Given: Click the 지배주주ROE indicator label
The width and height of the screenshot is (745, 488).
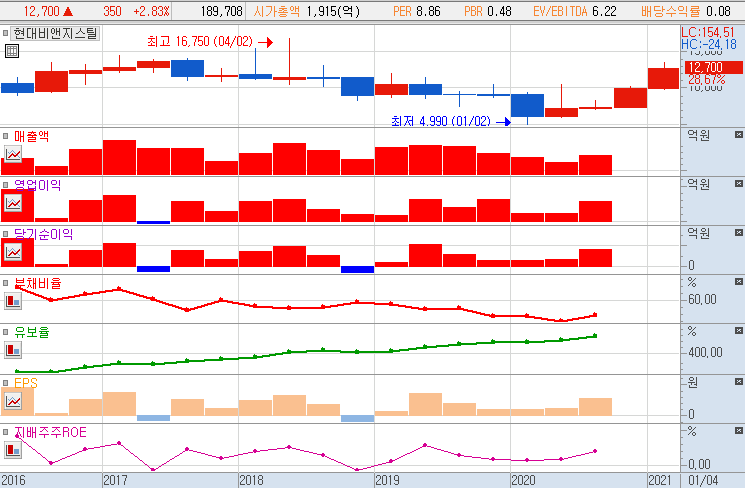Looking at the screenshot, I should pyautogui.click(x=50, y=432).
